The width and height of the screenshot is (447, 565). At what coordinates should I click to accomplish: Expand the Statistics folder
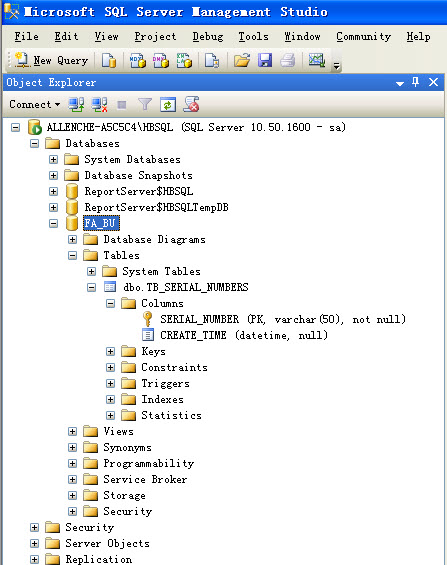pyautogui.click(x=111, y=415)
